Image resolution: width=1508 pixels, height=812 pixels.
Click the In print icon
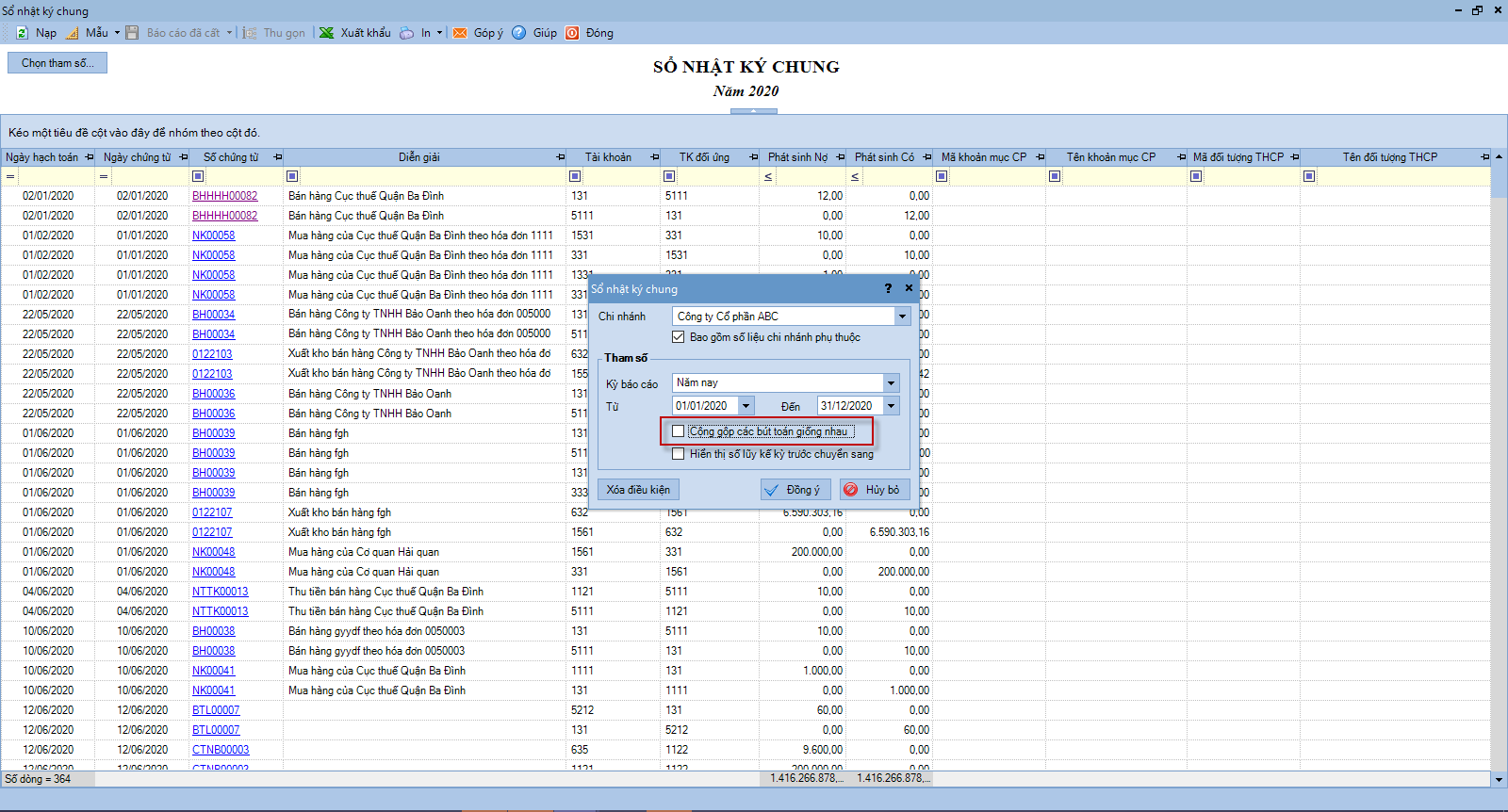(406, 33)
